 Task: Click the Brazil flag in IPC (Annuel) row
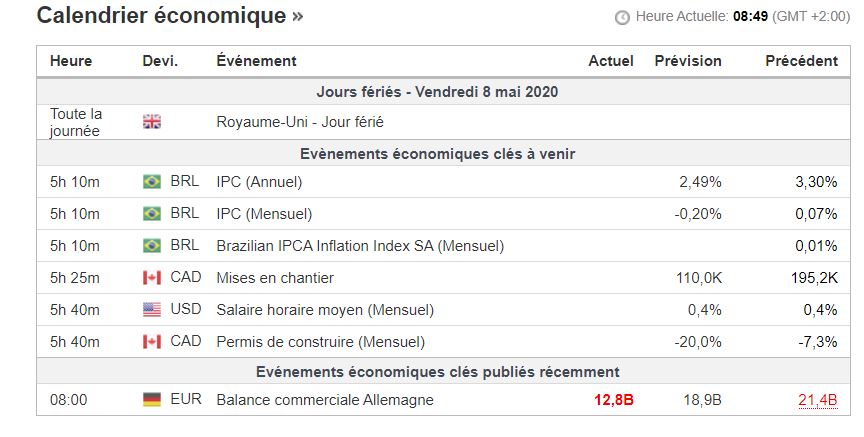click(152, 182)
